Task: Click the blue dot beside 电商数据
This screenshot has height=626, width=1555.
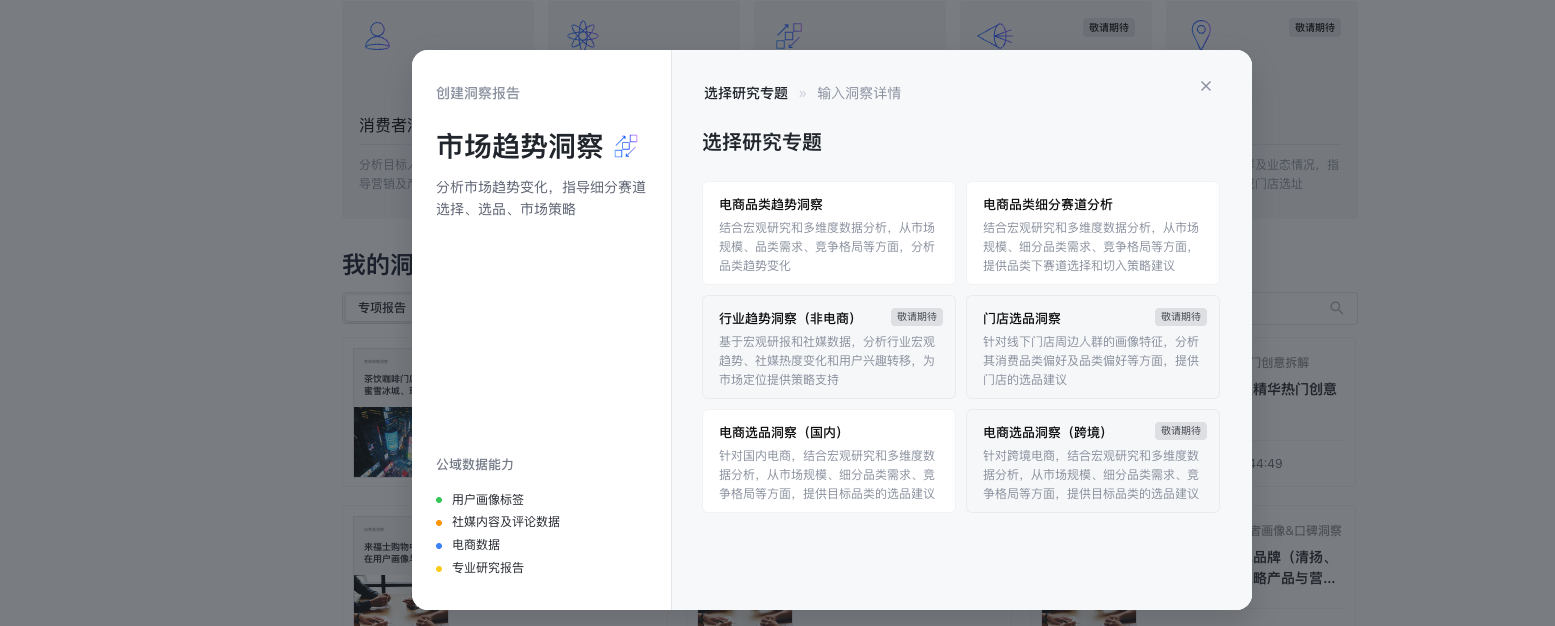Action: 439,545
